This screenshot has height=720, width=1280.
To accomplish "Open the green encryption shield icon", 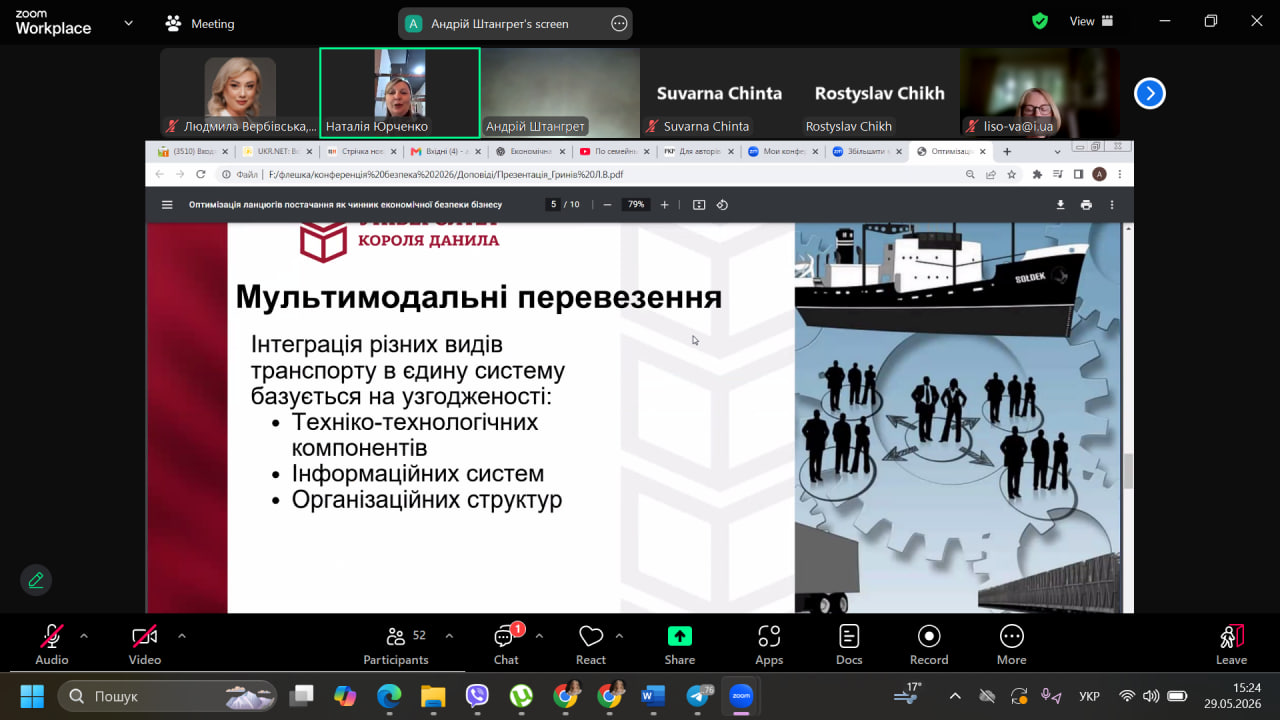I will (x=1040, y=21).
